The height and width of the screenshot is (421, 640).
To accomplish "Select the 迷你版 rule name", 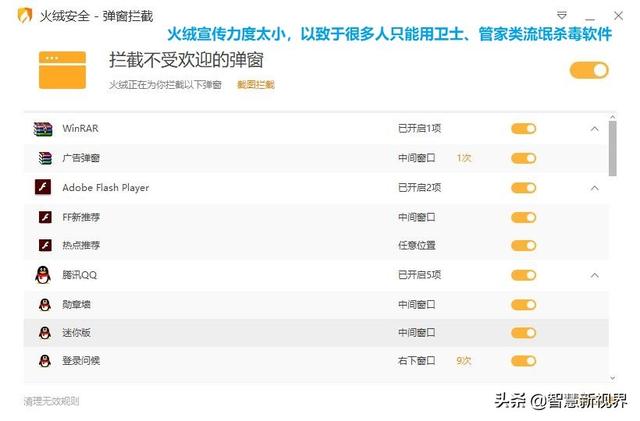I will point(76,333).
